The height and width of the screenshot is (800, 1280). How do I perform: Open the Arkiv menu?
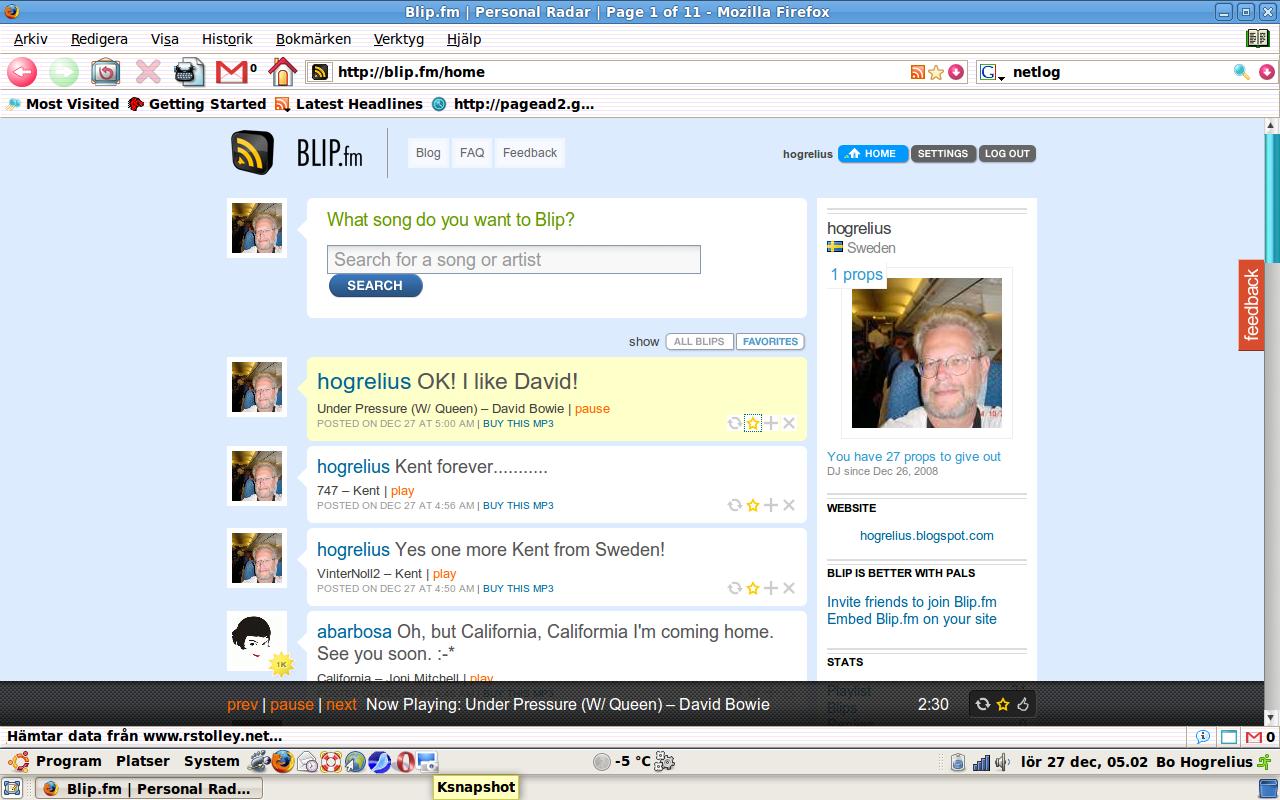pyautogui.click(x=30, y=39)
